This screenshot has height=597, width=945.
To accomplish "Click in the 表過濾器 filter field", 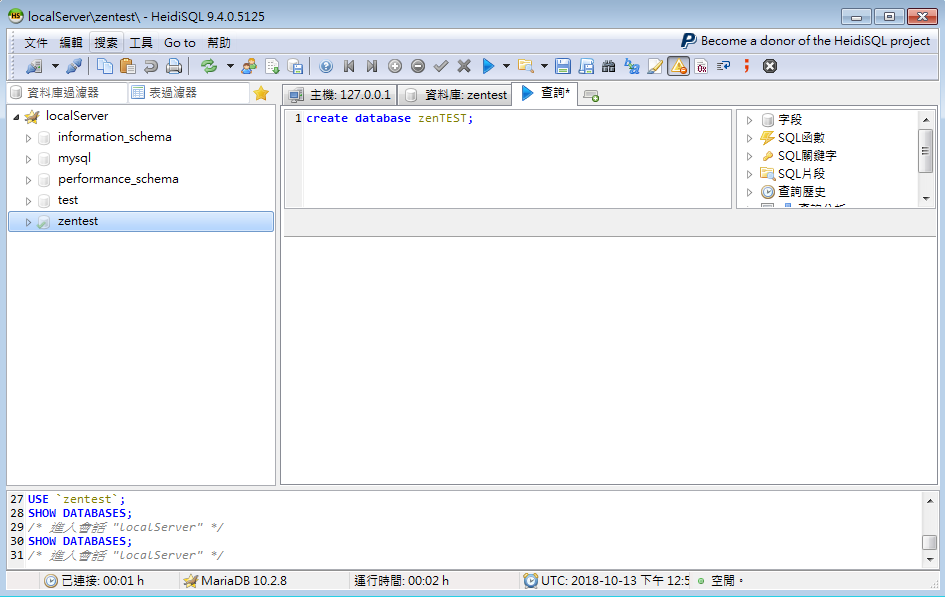I will tap(189, 93).
